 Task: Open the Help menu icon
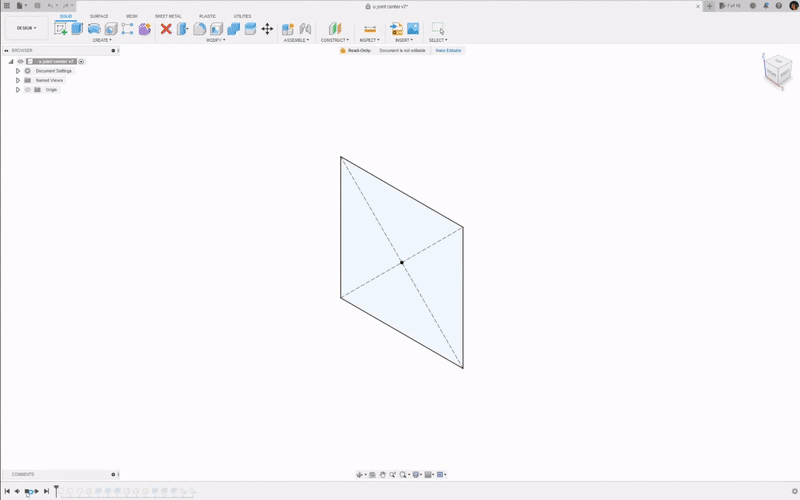pos(779,6)
